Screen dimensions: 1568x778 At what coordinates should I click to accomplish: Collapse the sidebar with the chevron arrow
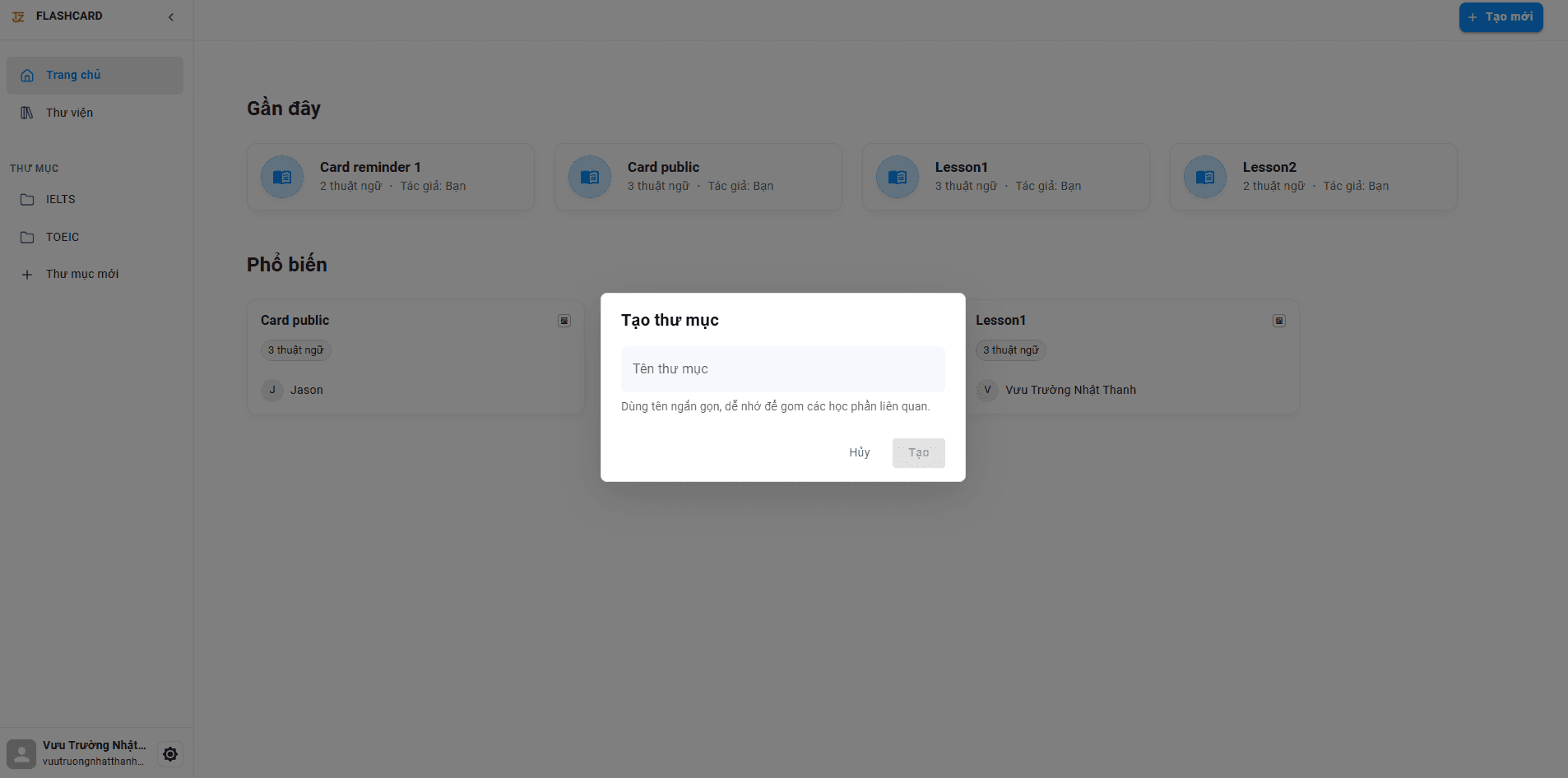[x=171, y=17]
